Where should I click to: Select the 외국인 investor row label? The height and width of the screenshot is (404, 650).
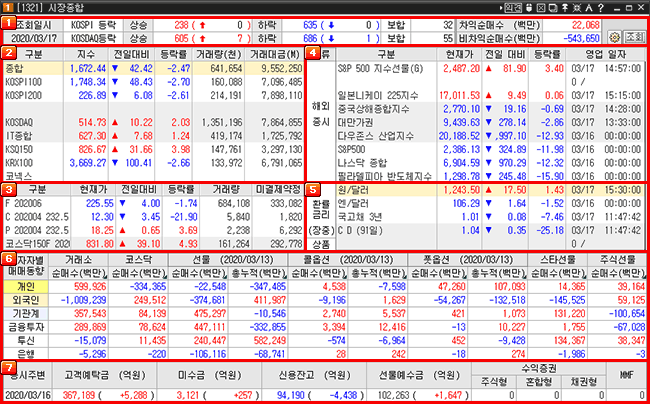pos(26,300)
